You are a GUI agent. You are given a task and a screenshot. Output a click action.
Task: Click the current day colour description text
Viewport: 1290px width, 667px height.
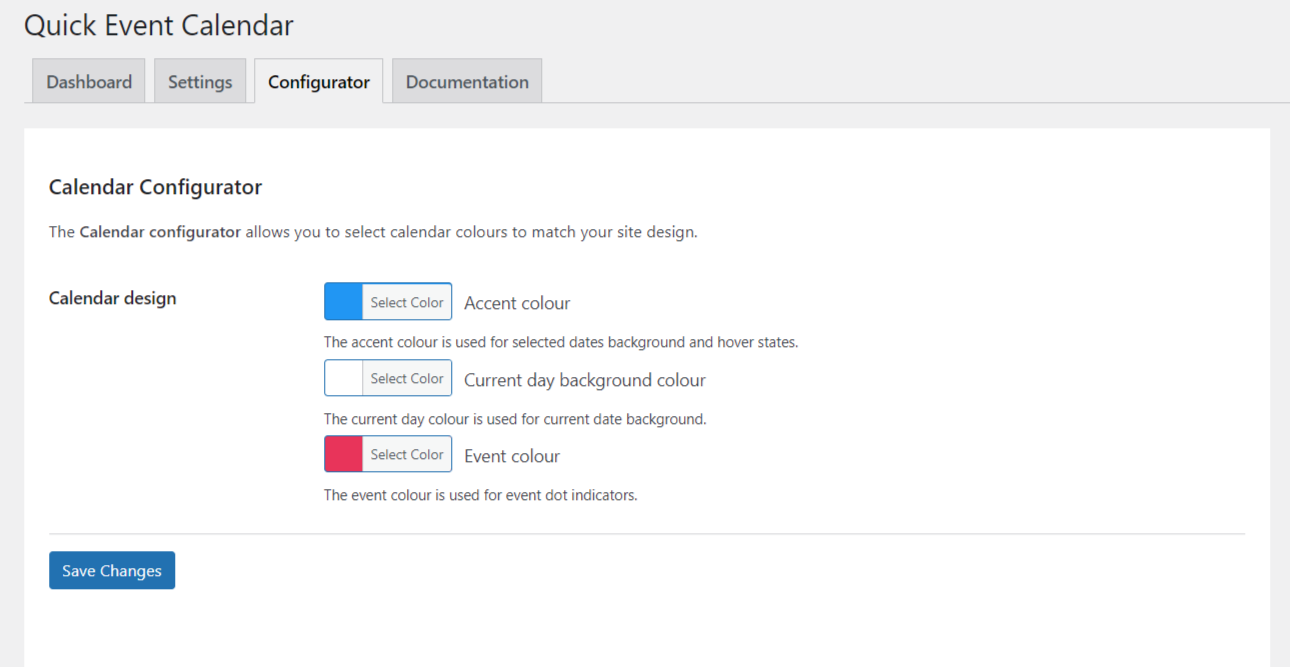point(515,419)
